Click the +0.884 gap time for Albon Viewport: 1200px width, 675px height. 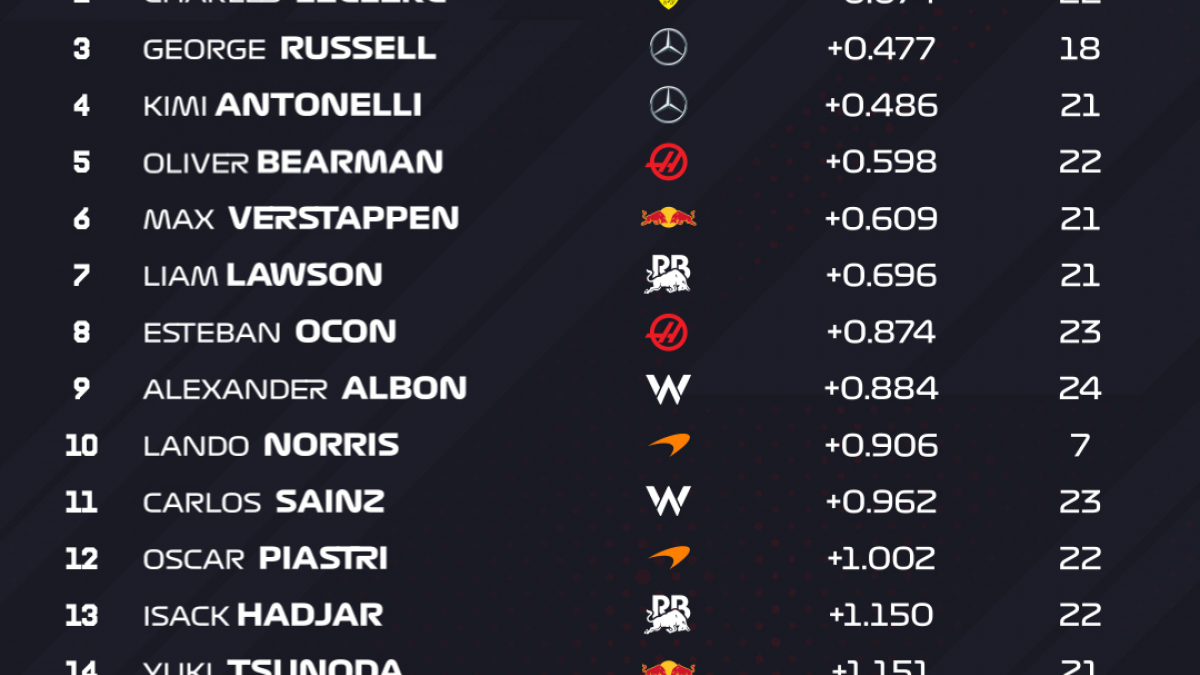(x=881, y=388)
